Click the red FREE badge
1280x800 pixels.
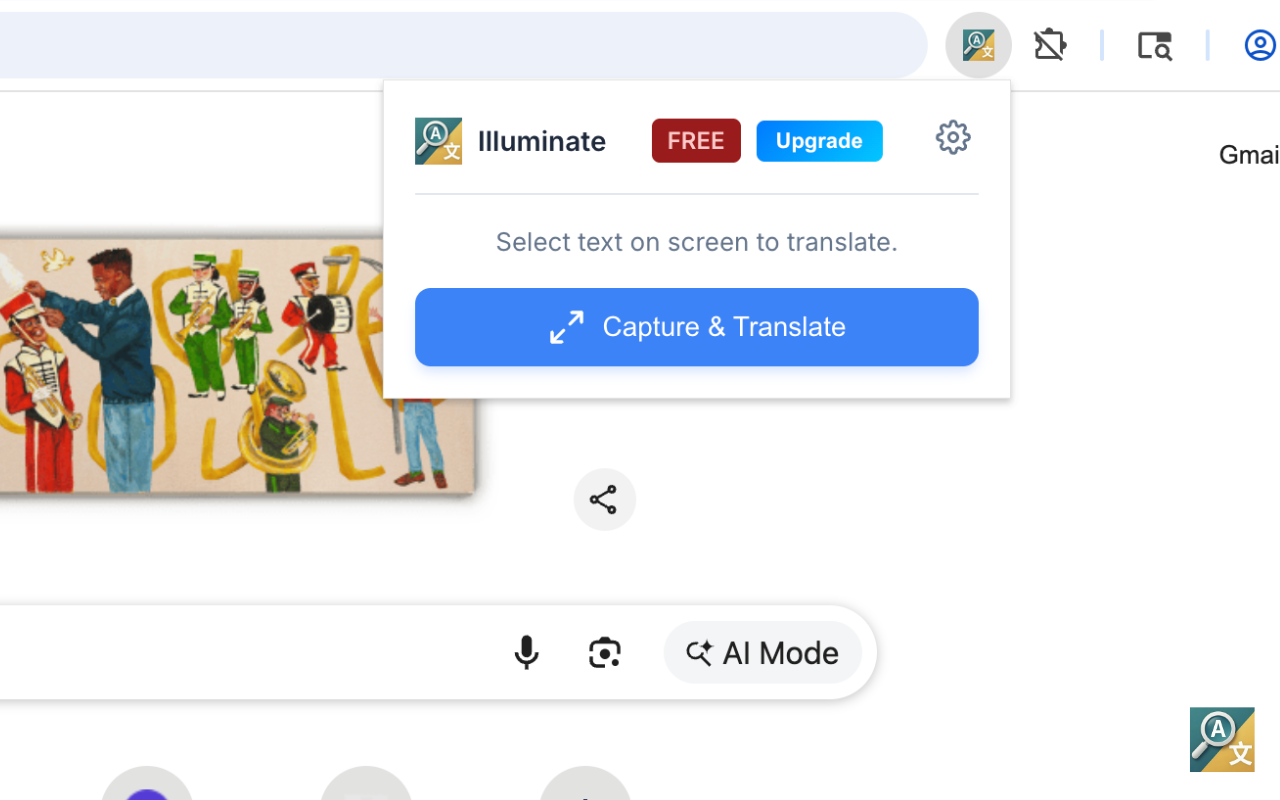[696, 140]
